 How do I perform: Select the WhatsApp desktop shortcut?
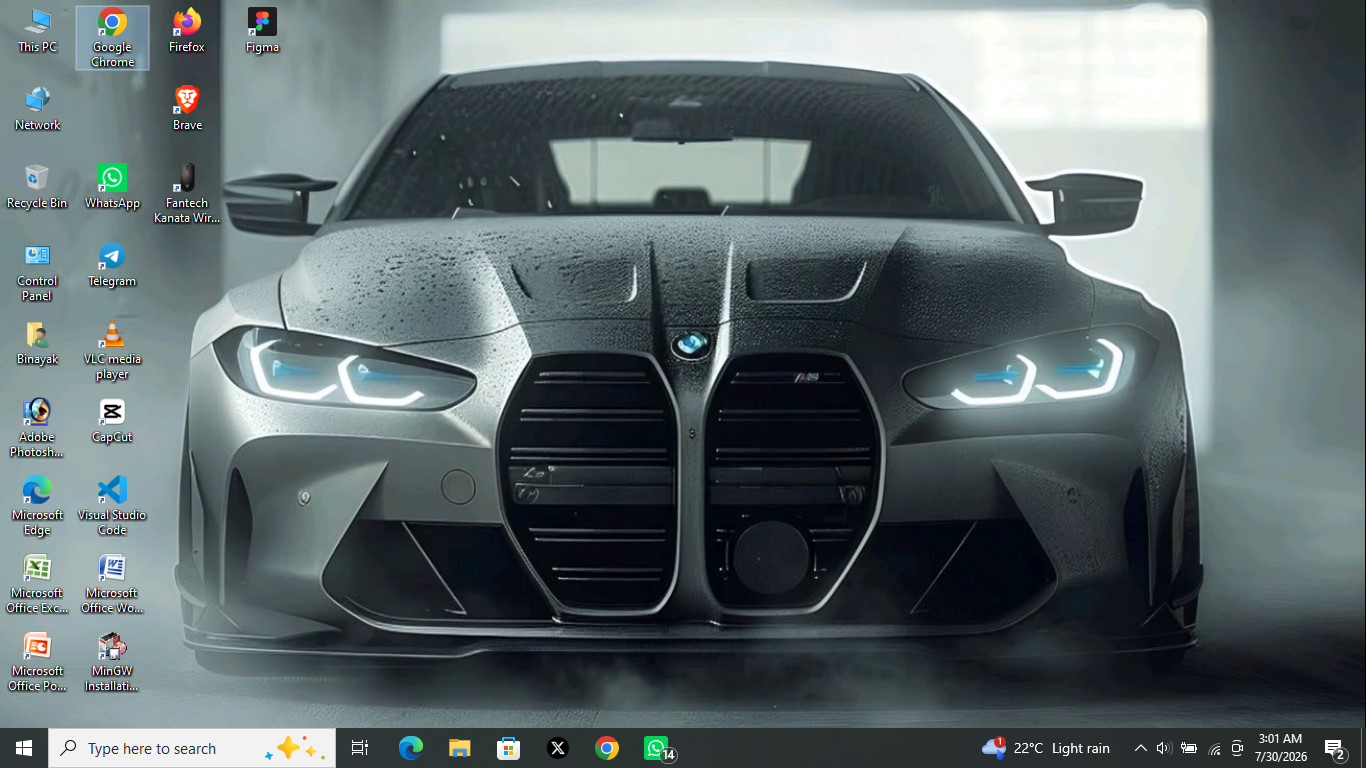click(112, 187)
